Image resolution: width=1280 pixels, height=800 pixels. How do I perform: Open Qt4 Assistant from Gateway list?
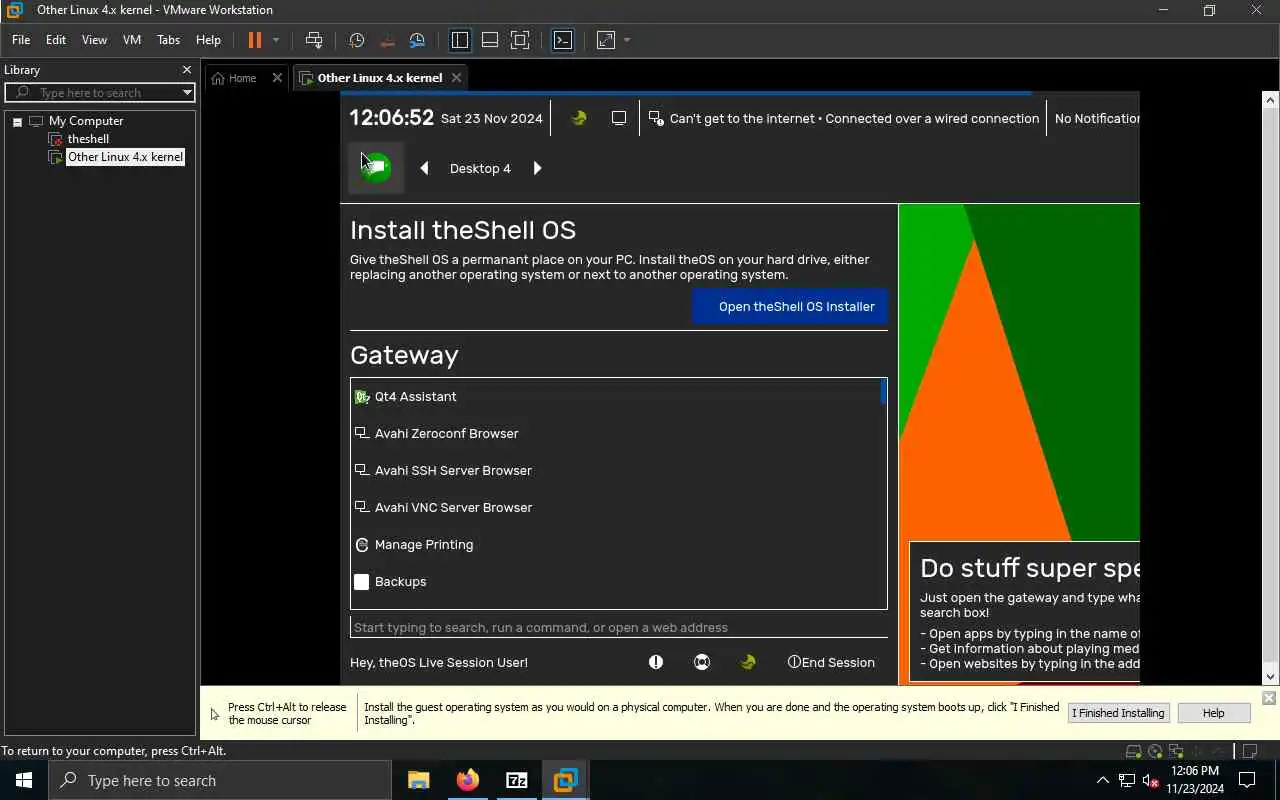pyautogui.click(x=616, y=397)
